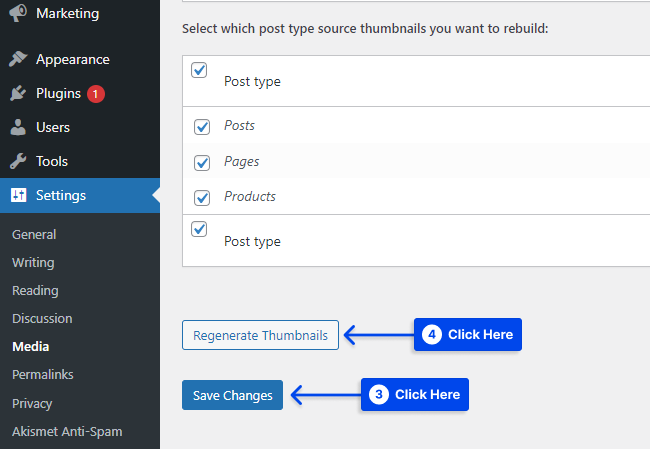Image resolution: width=650 pixels, height=449 pixels.
Task: Open the Settings menu
Action: click(x=80, y=195)
